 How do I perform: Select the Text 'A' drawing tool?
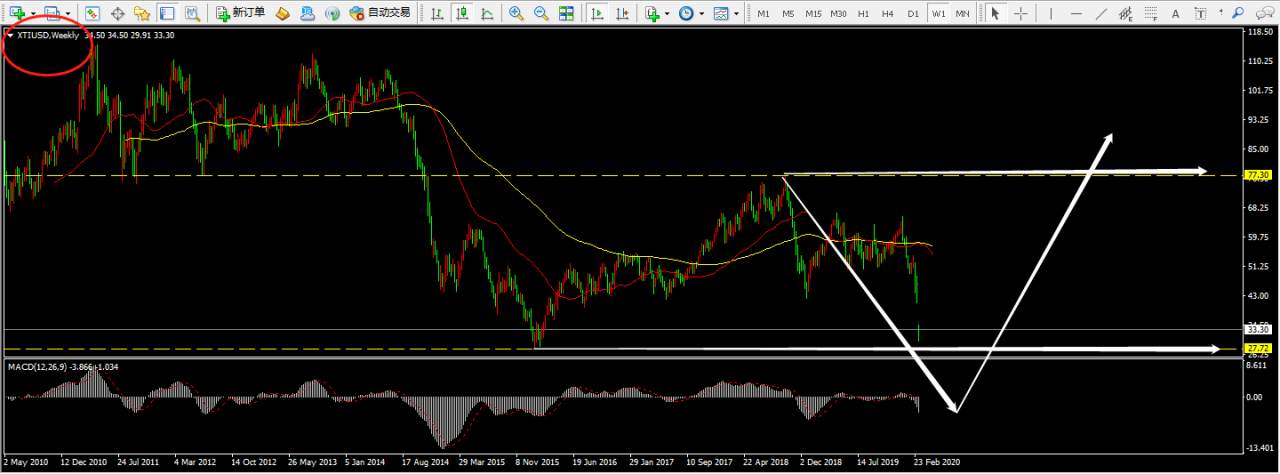tap(1174, 13)
